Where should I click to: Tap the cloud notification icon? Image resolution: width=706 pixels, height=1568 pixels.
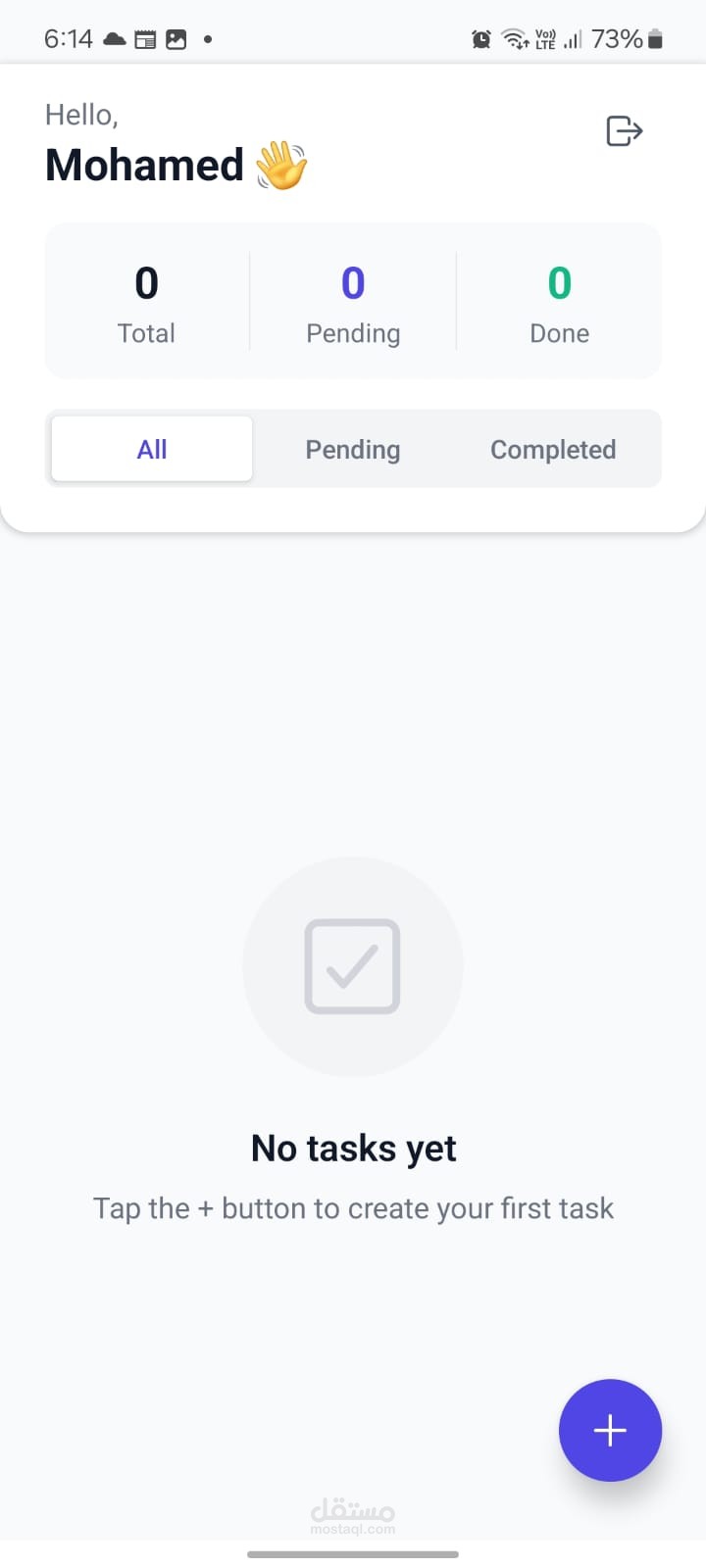pyautogui.click(x=114, y=39)
